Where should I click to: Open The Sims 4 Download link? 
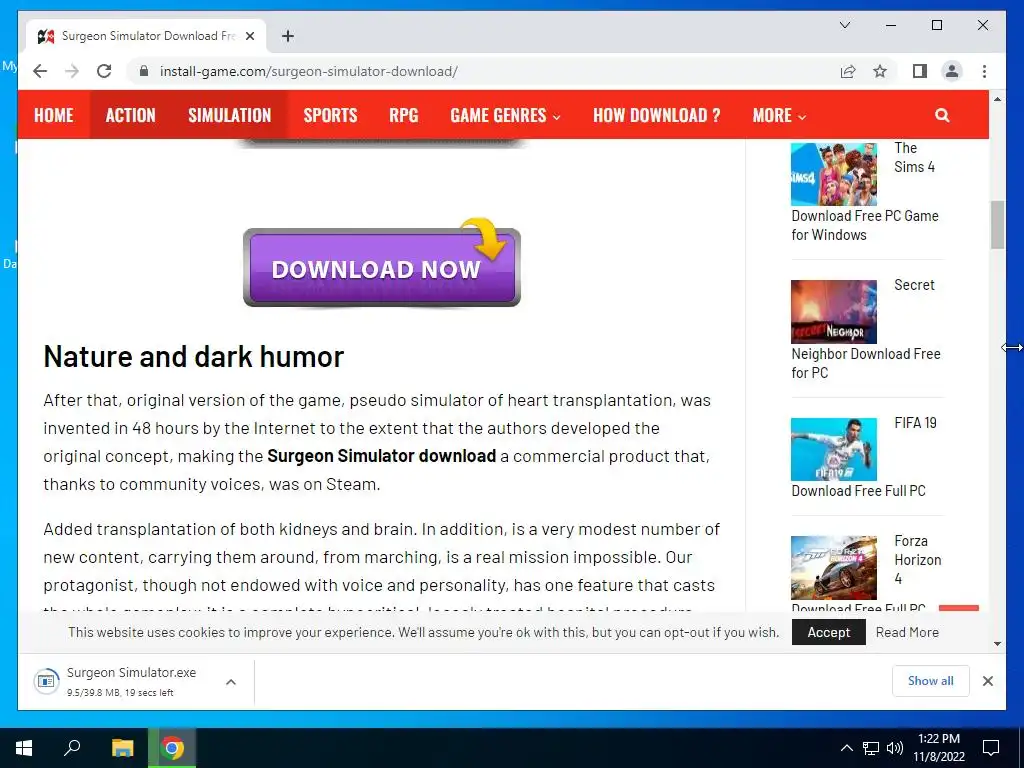[865, 225]
